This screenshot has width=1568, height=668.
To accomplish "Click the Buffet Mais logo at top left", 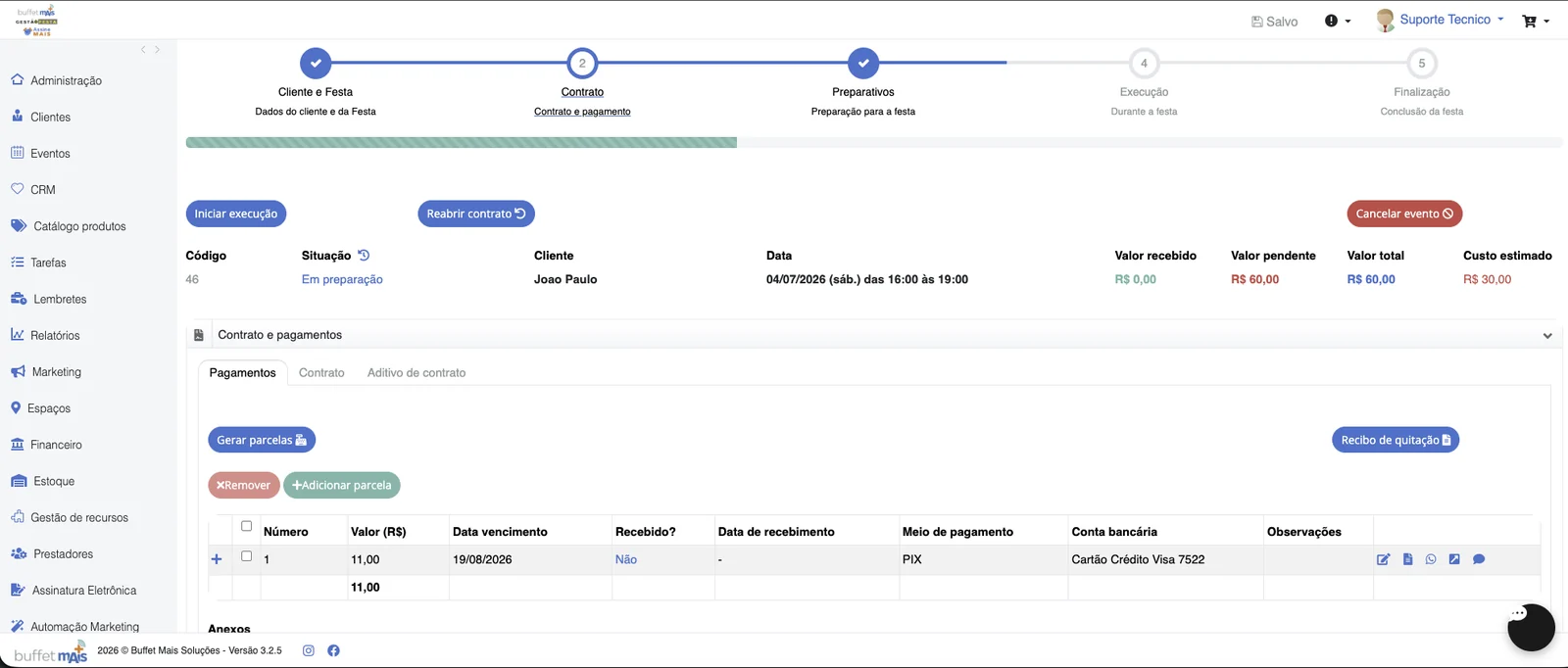I will pyautogui.click(x=37, y=21).
